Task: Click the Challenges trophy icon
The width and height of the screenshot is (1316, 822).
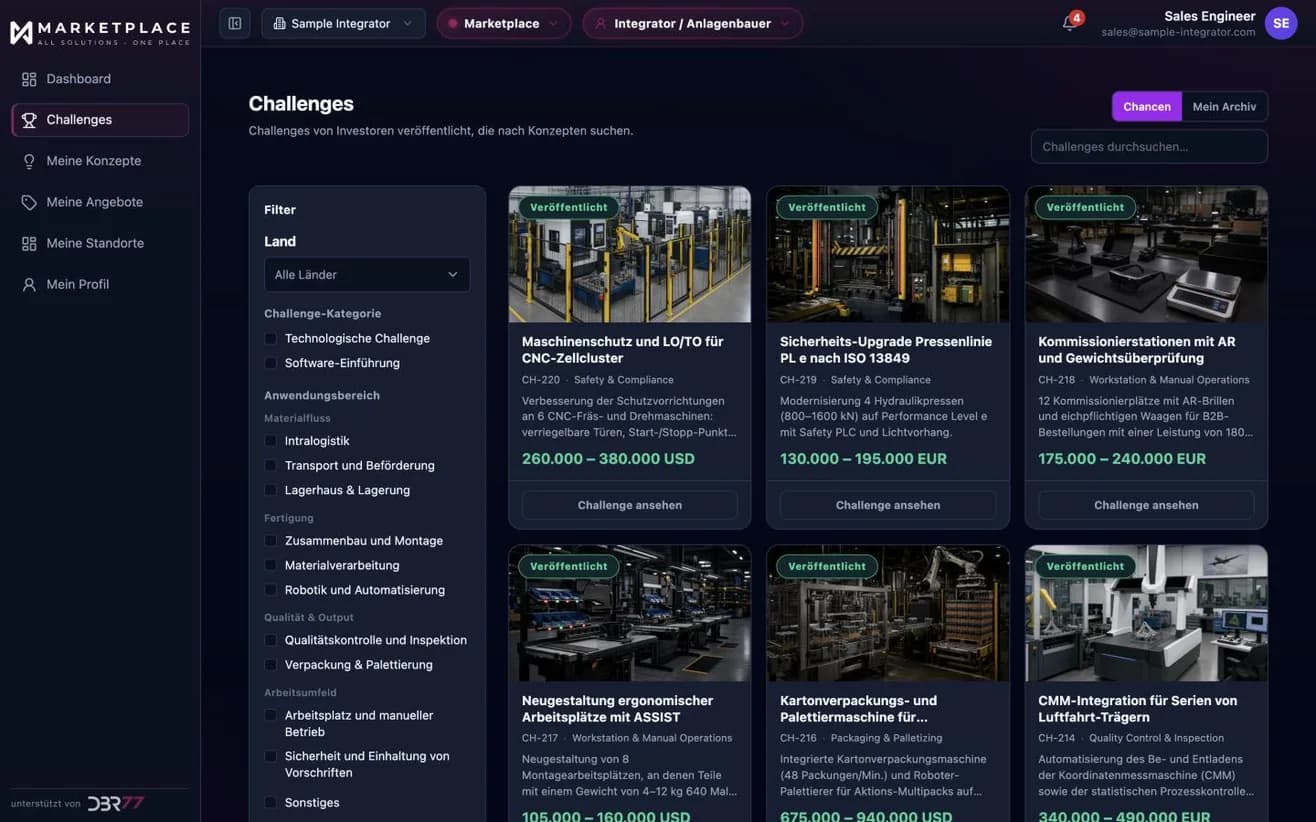Action: [x=29, y=120]
